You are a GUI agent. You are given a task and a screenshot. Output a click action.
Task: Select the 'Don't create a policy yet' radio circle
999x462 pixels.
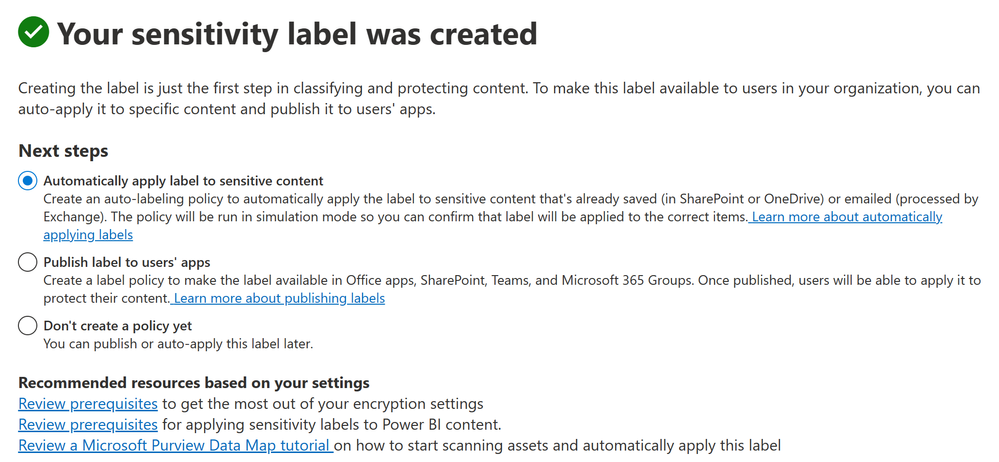tap(27, 326)
